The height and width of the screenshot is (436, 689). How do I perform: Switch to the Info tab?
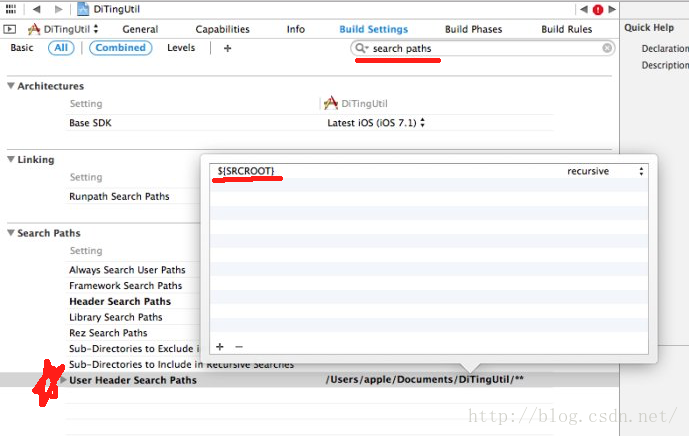click(296, 29)
